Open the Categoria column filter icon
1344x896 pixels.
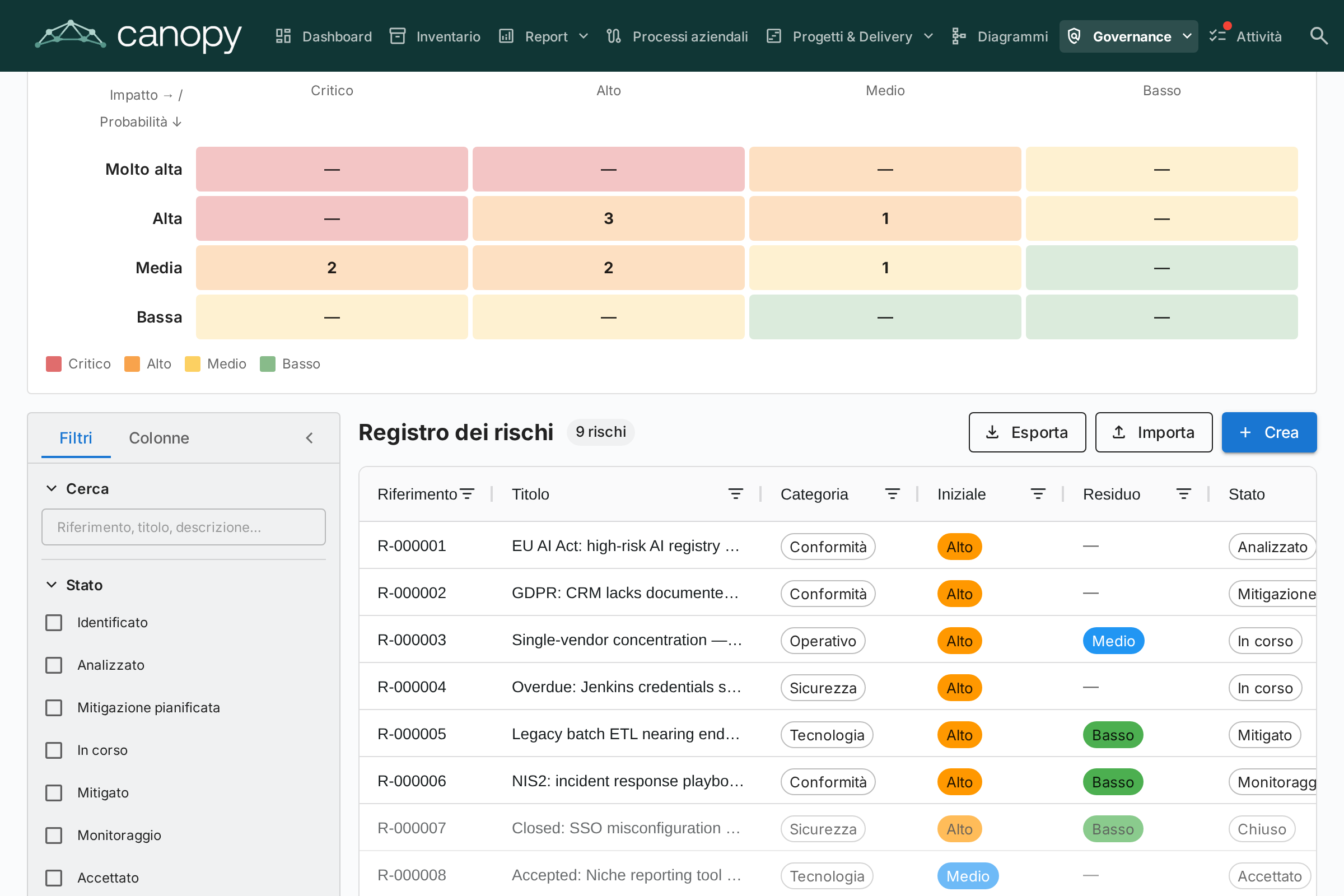[892, 494]
